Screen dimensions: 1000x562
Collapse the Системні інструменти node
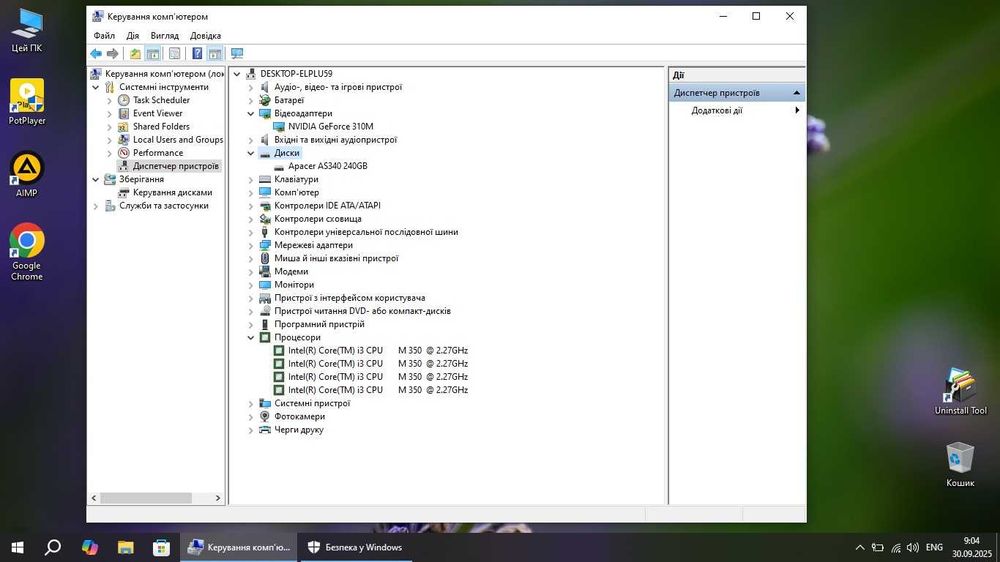(96, 87)
